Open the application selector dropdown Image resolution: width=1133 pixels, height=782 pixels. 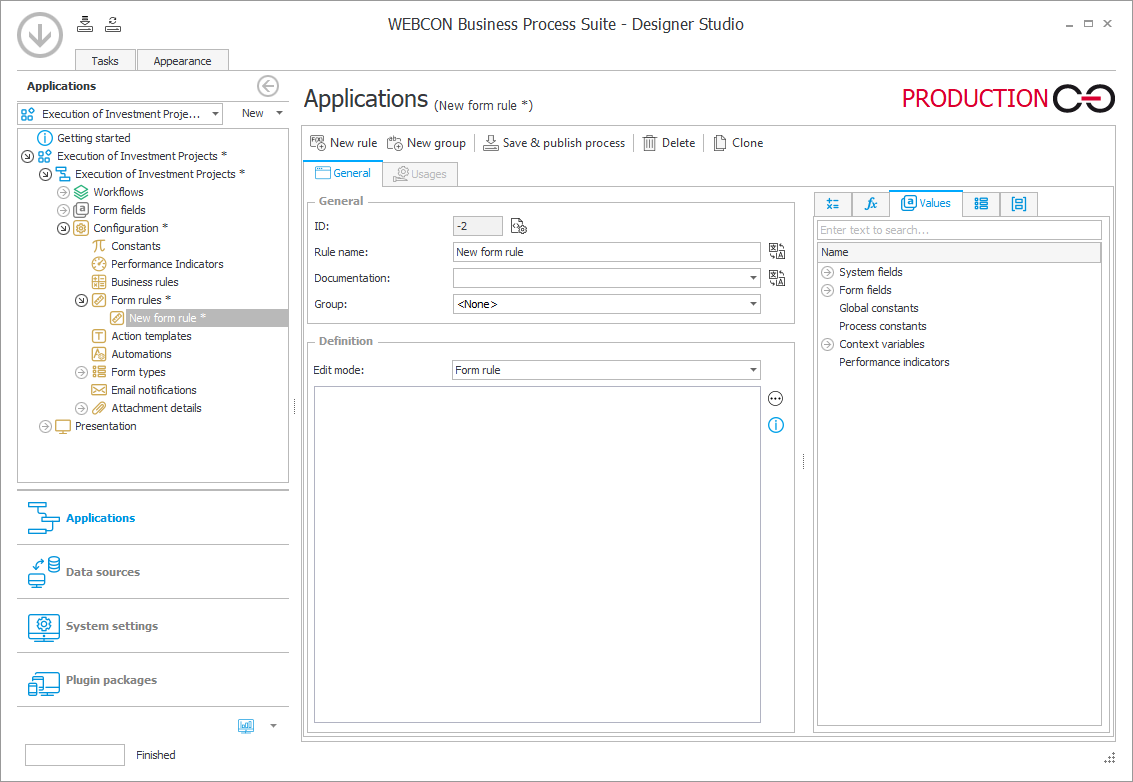[x=215, y=113]
